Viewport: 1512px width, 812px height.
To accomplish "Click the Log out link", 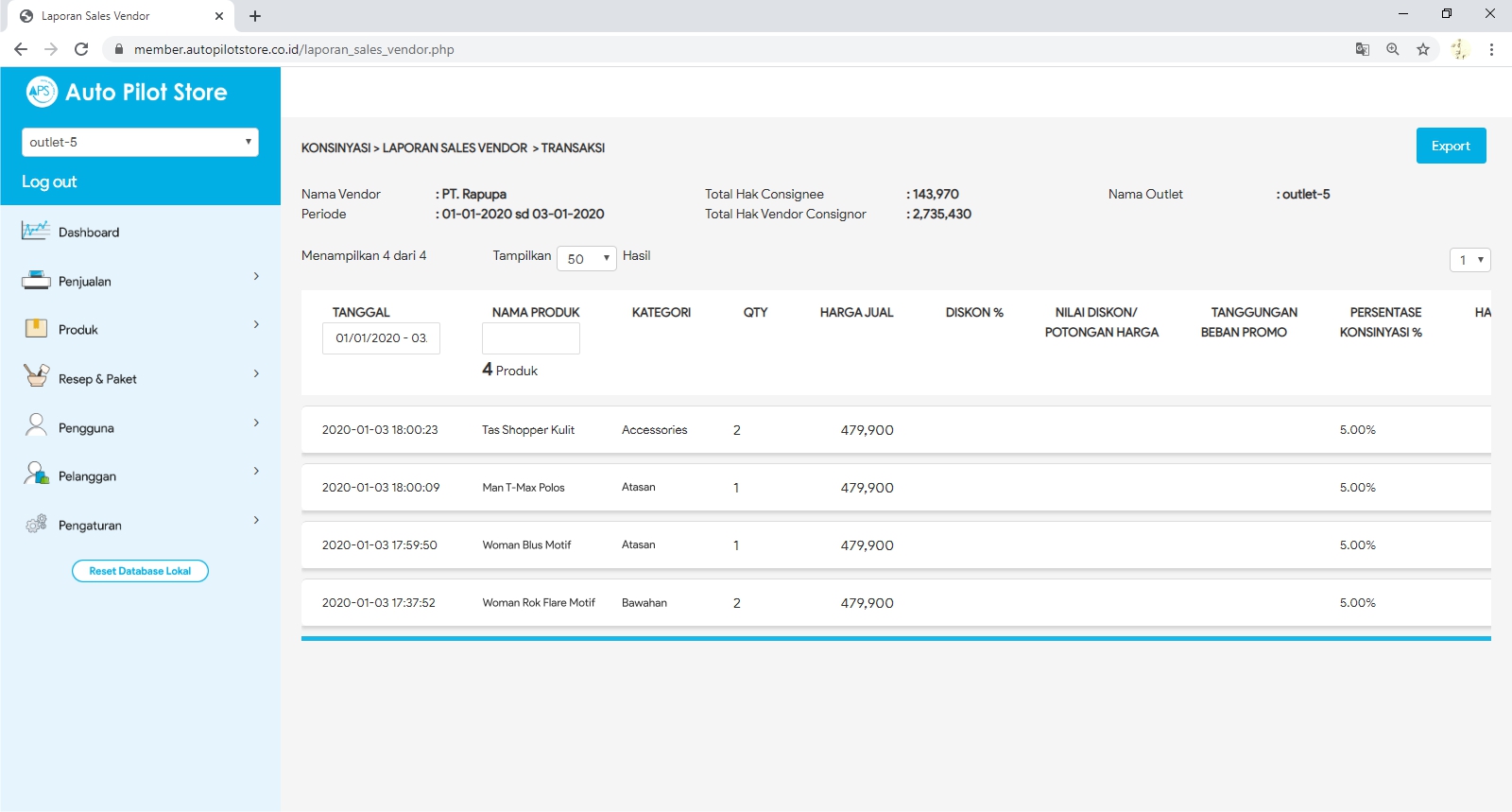I will pos(49,181).
